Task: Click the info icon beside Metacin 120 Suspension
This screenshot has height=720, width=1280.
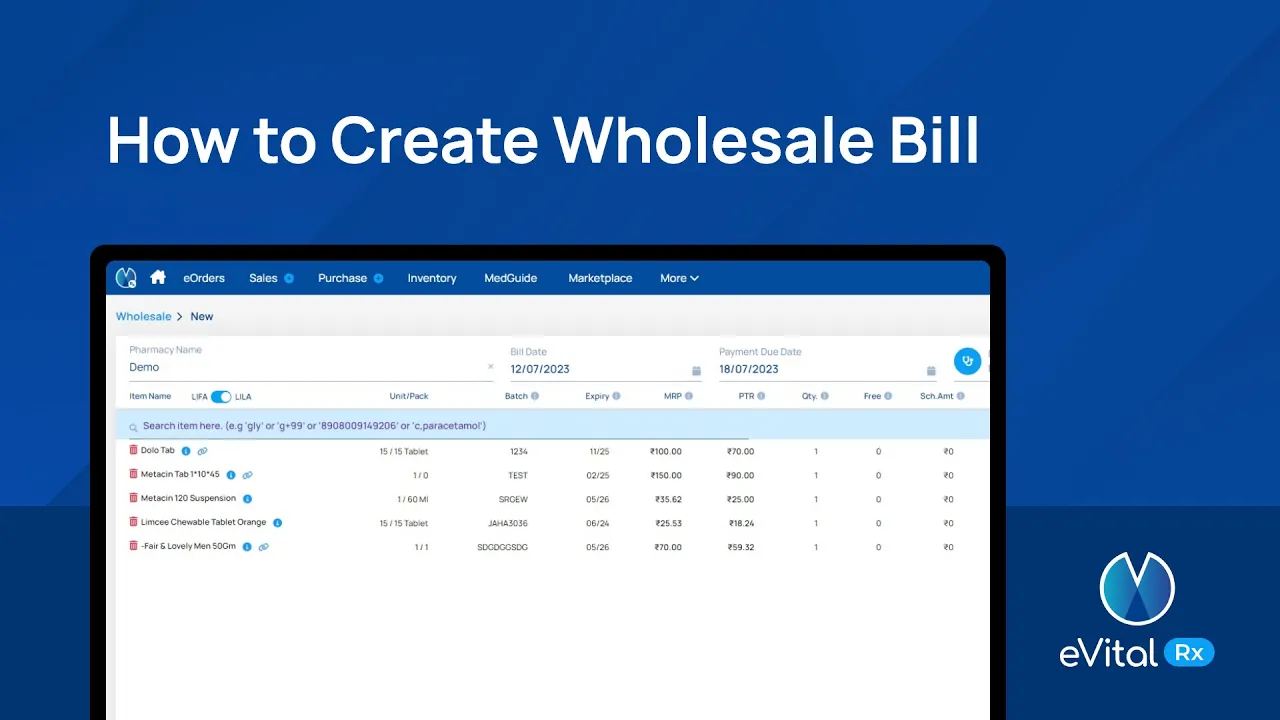Action: pos(247,499)
